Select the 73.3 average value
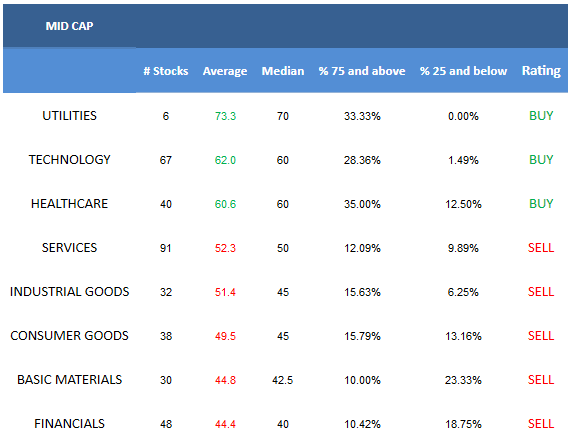 [x=225, y=116]
